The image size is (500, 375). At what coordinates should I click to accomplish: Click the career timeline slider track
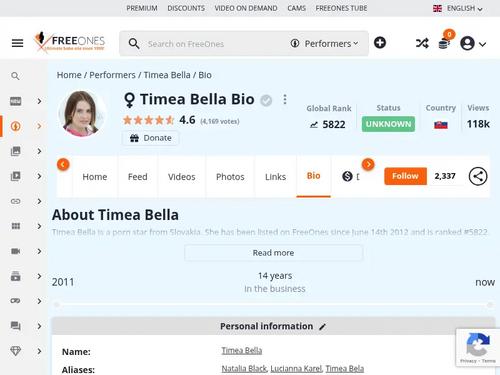(x=273, y=305)
